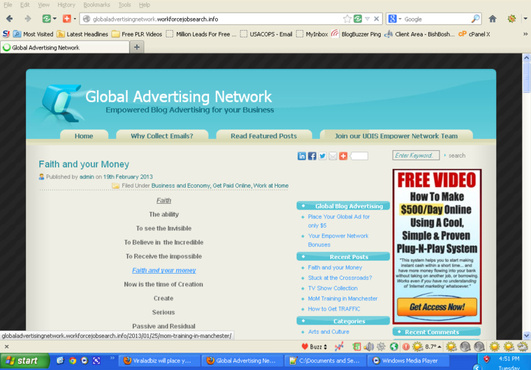Open the Home page icon in toolbar

[x=493, y=19]
